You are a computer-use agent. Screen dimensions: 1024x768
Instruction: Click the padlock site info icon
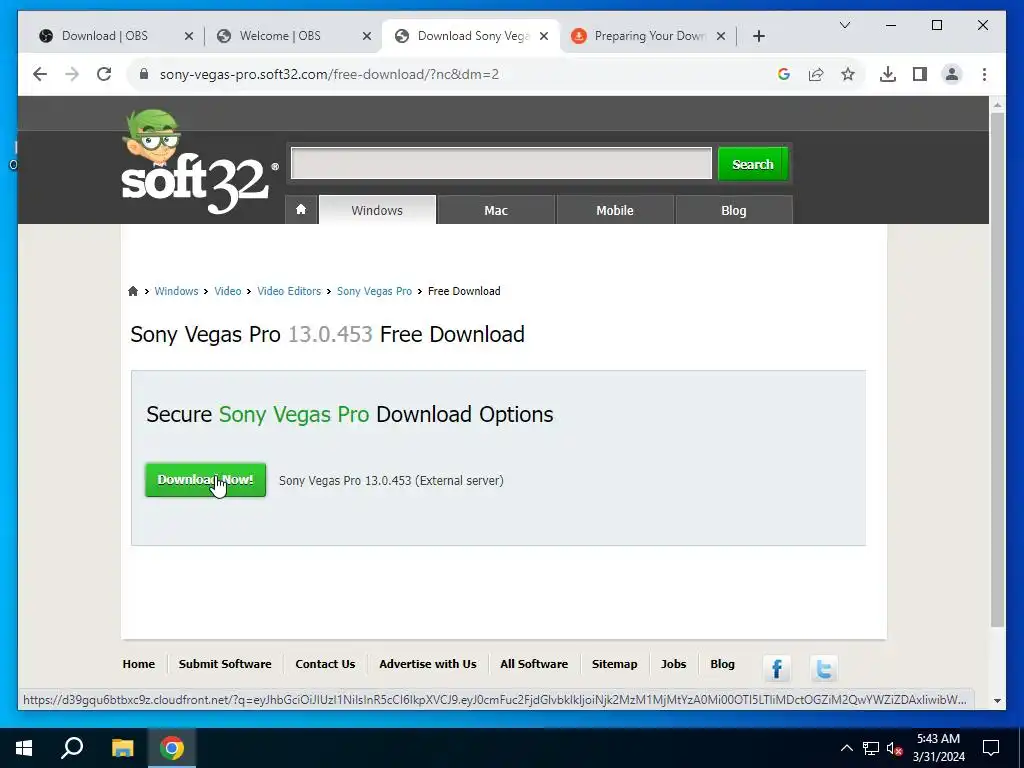[144, 74]
